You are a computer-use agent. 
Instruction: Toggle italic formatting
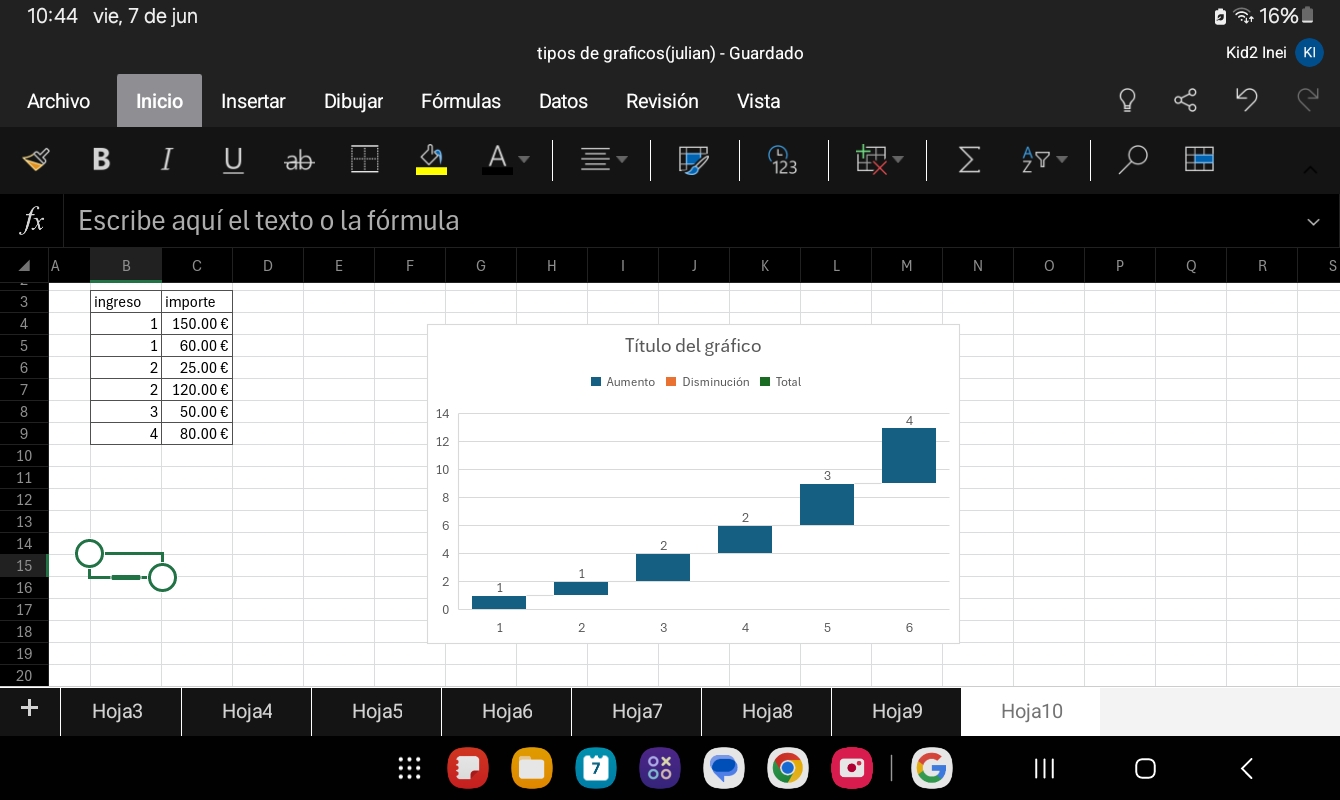point(167,159)
